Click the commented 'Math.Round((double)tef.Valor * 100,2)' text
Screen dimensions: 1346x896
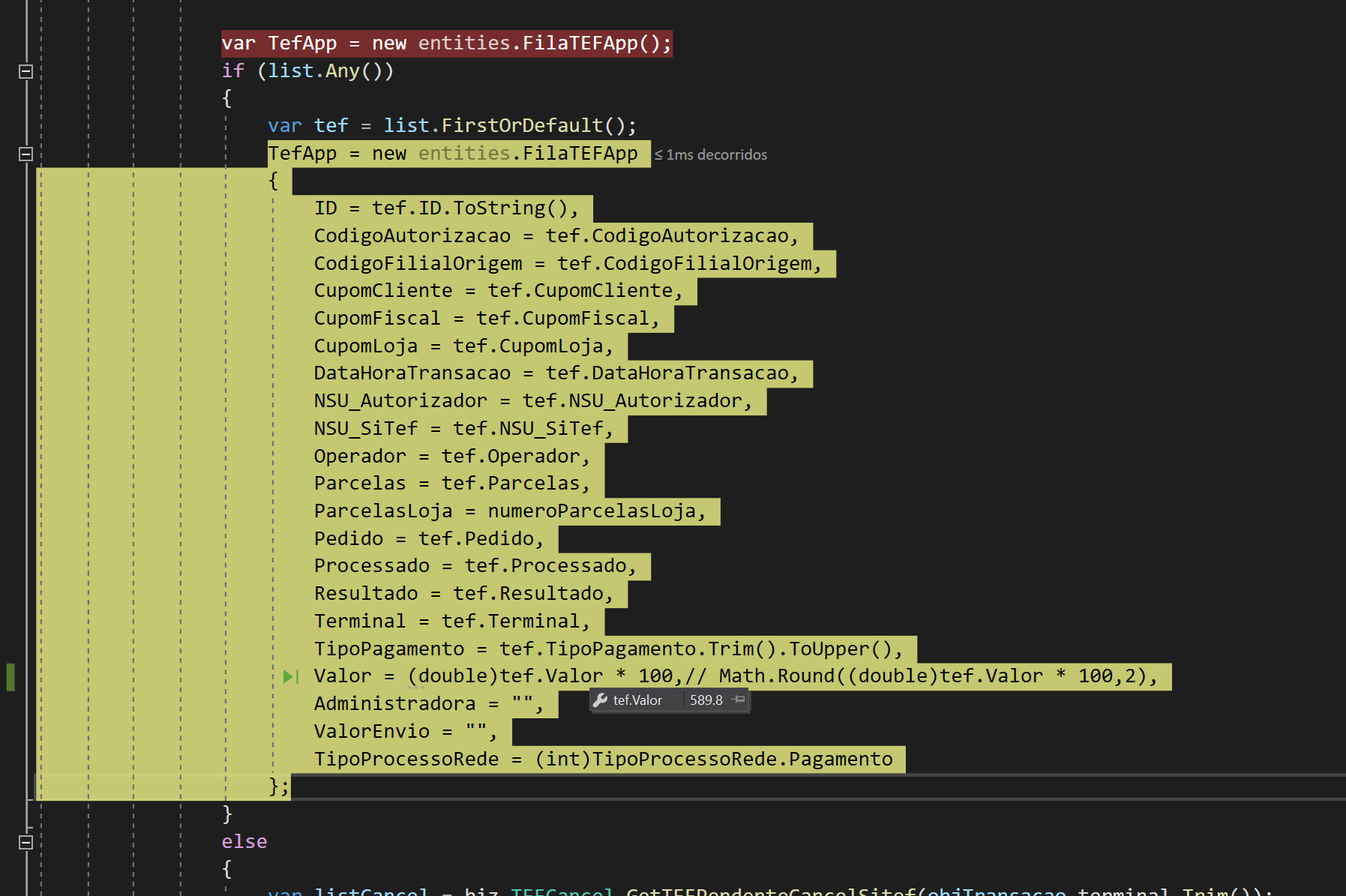pos(933,676)
